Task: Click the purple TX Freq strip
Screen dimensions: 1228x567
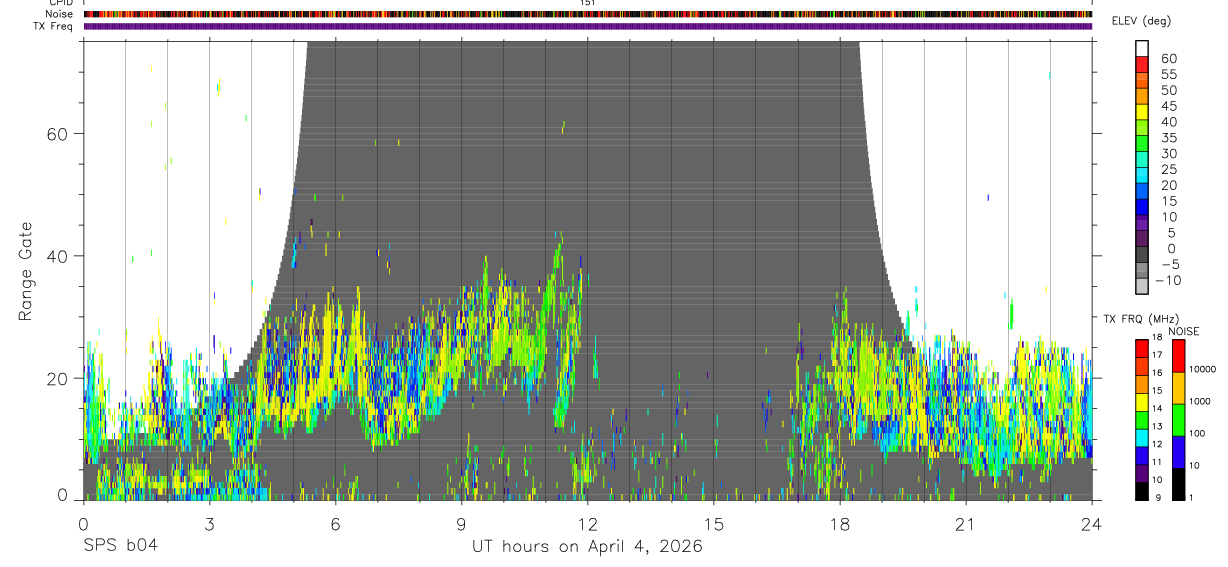Action: click(588, 26)
